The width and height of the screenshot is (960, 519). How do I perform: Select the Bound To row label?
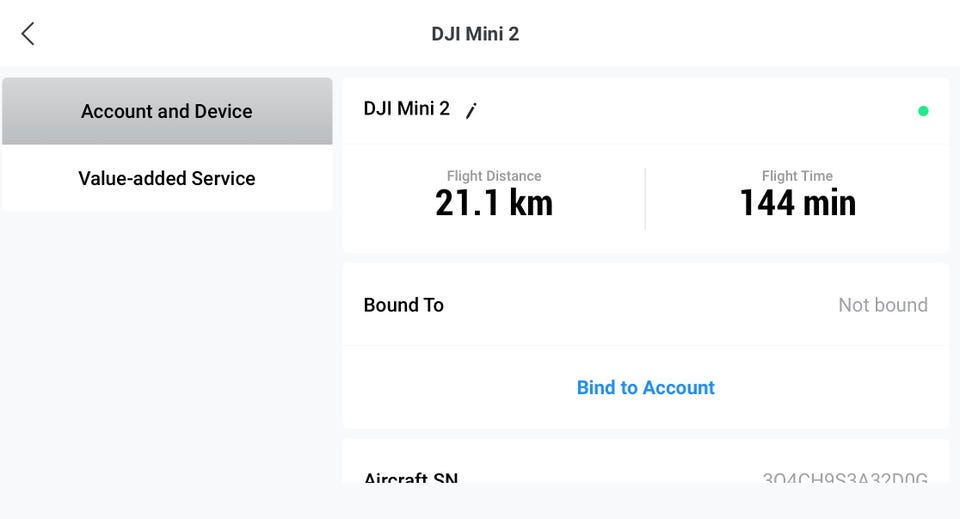click(404, 305)
